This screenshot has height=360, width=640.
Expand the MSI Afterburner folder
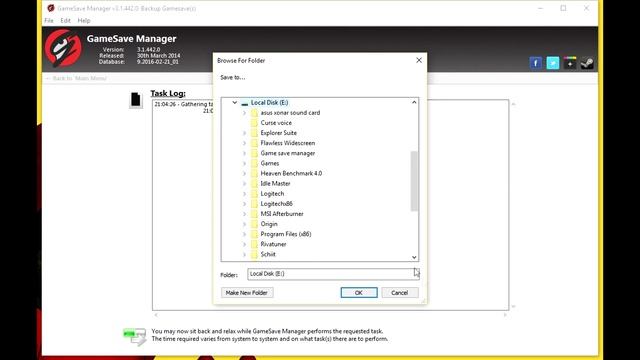click(244, 214)
